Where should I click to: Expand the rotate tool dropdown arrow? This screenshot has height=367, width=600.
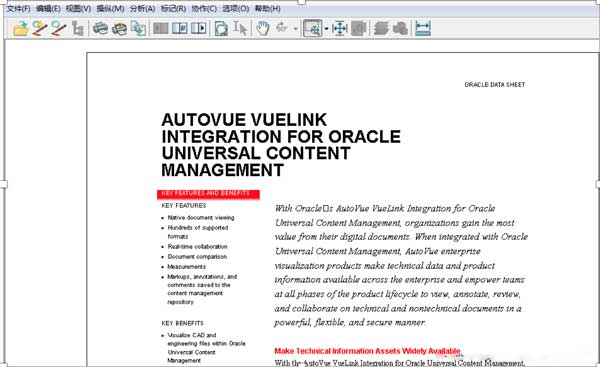(295, 29)
